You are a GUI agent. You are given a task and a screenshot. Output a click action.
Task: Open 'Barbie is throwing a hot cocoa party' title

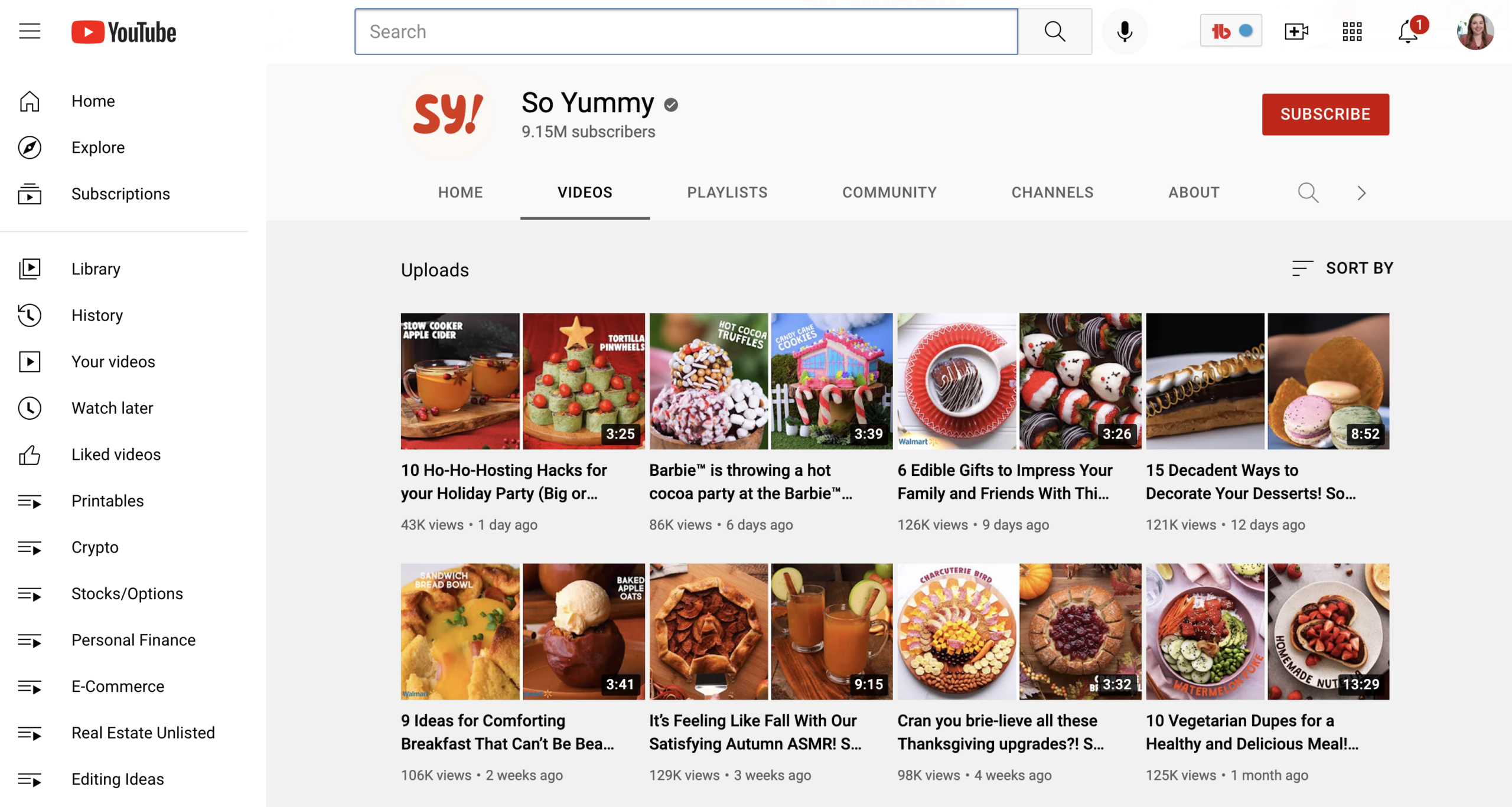[751, 482]
